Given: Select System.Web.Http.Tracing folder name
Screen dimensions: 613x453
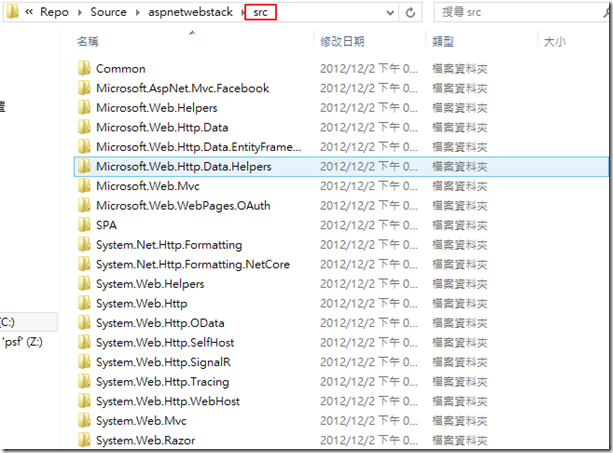Looking at the screenshot, I should click(163, 382).
